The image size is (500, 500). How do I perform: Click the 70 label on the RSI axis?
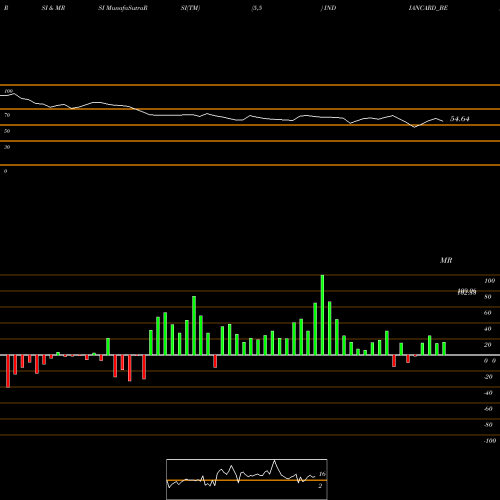click(7, 115)
